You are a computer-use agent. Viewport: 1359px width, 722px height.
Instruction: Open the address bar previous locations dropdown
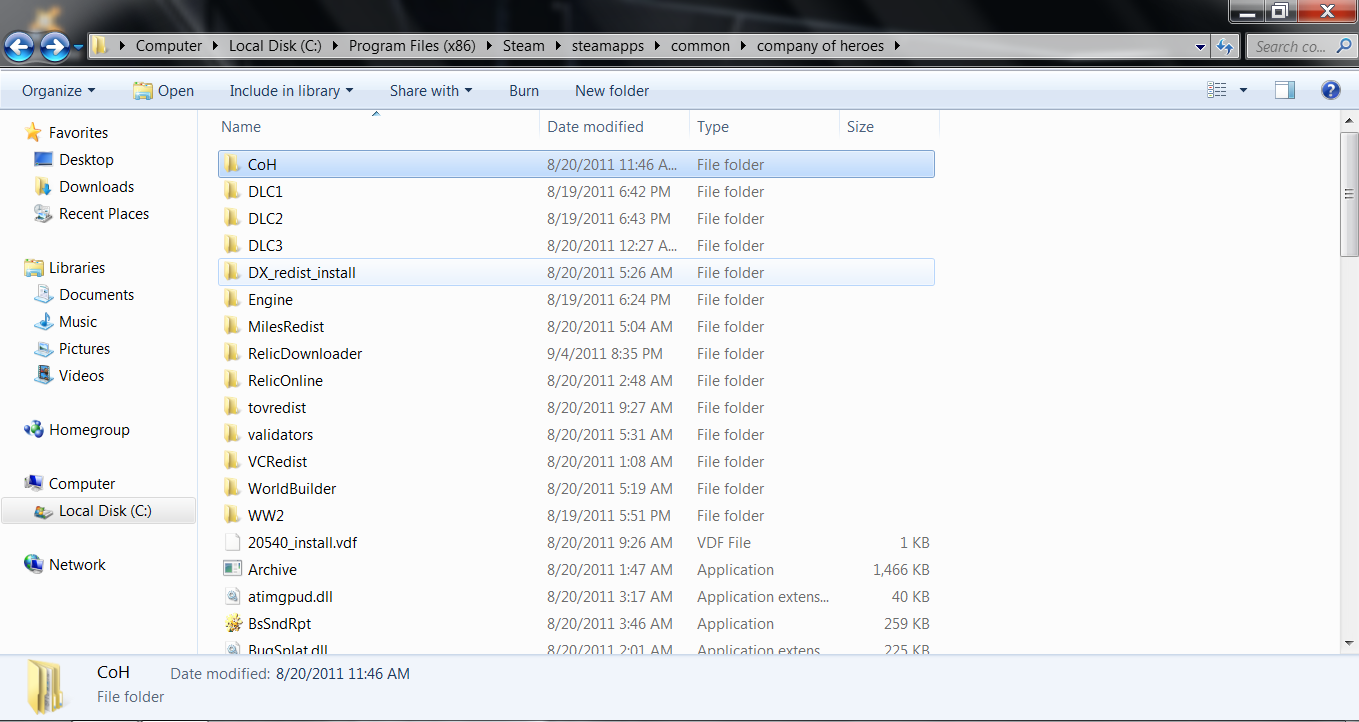tap(1200, 46)
